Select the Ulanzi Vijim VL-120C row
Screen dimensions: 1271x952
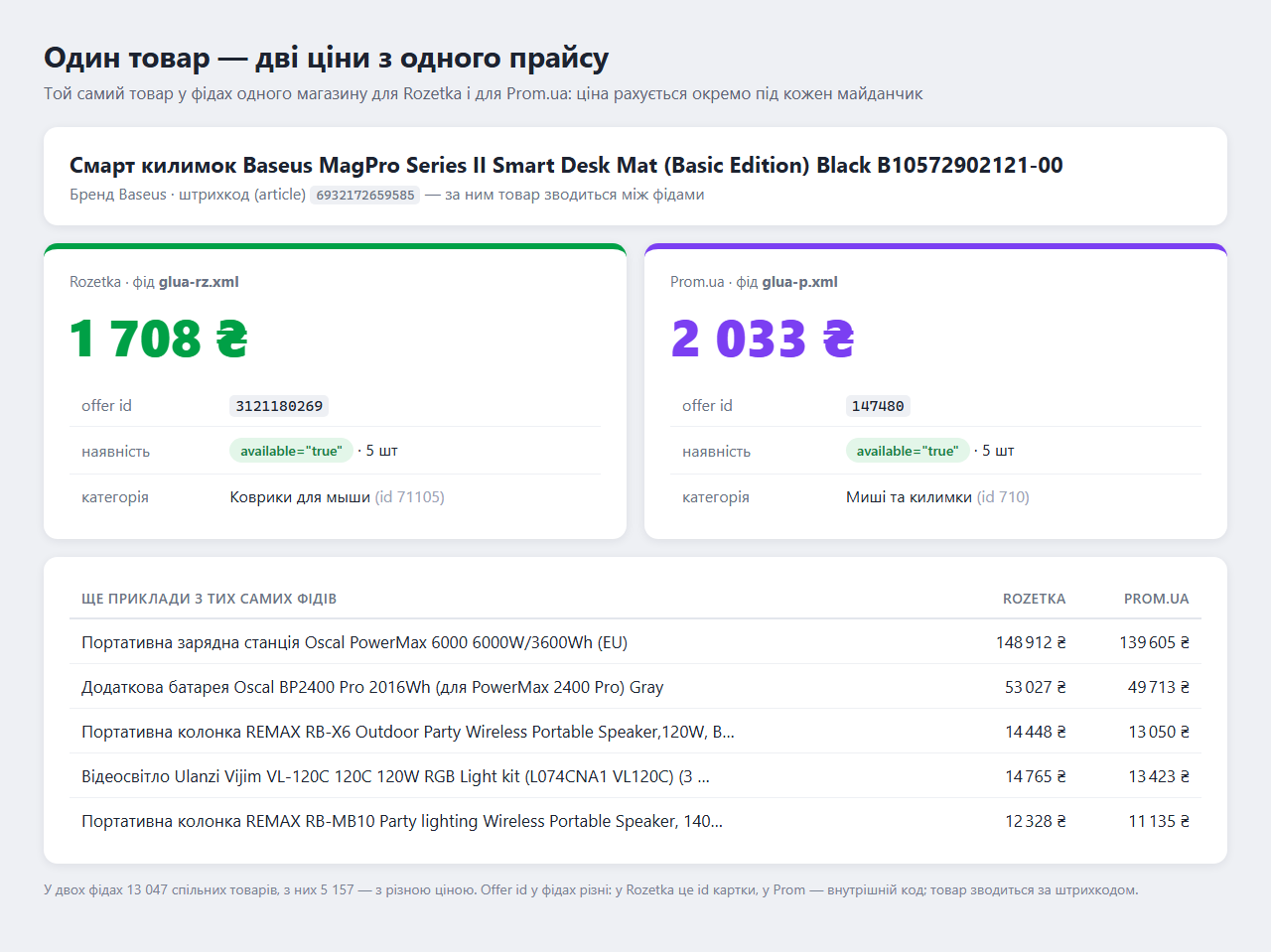[x=635, y=776]
